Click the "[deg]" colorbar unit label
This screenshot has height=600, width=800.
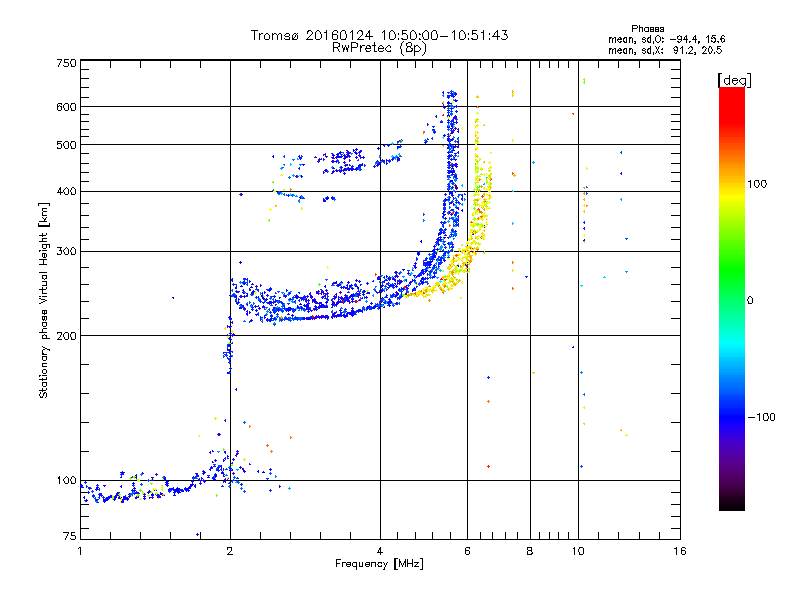(734, 80)
